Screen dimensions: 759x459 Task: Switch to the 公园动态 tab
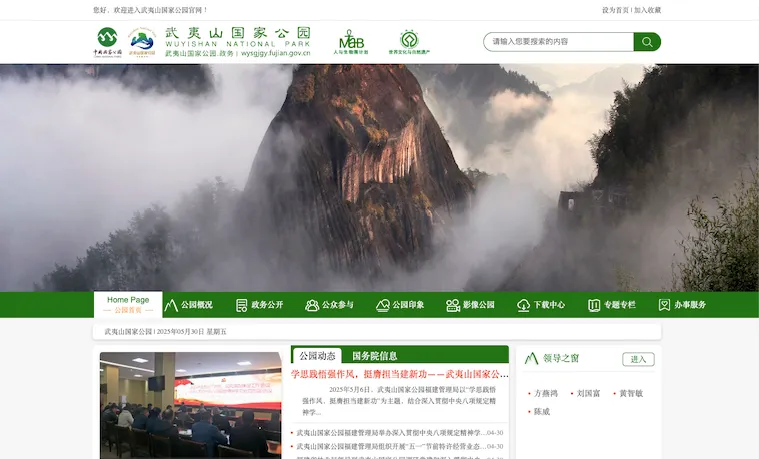click(x=317, y=356)
